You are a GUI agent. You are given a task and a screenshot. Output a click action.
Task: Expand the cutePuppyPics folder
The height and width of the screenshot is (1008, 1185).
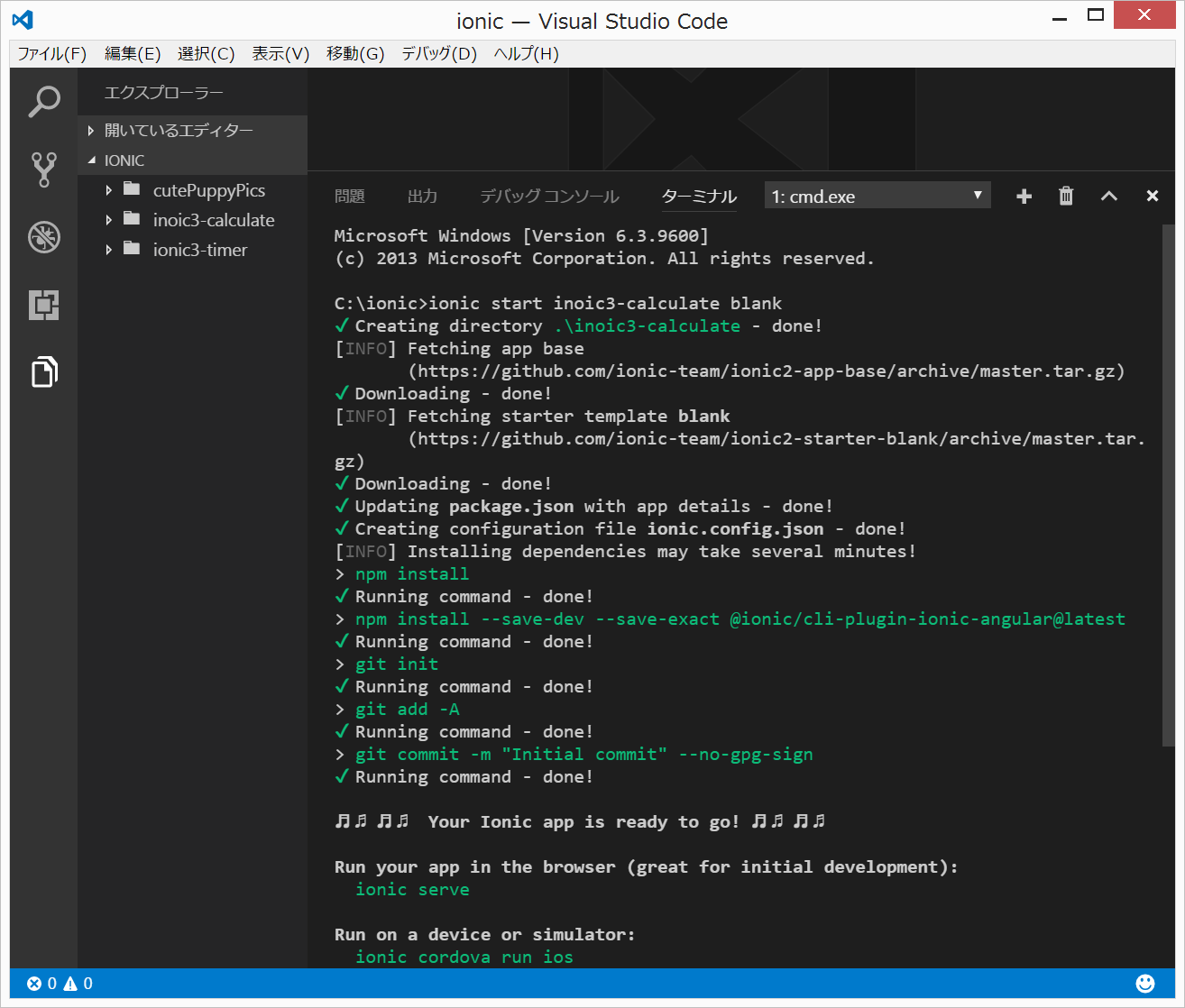coord(208,190)
